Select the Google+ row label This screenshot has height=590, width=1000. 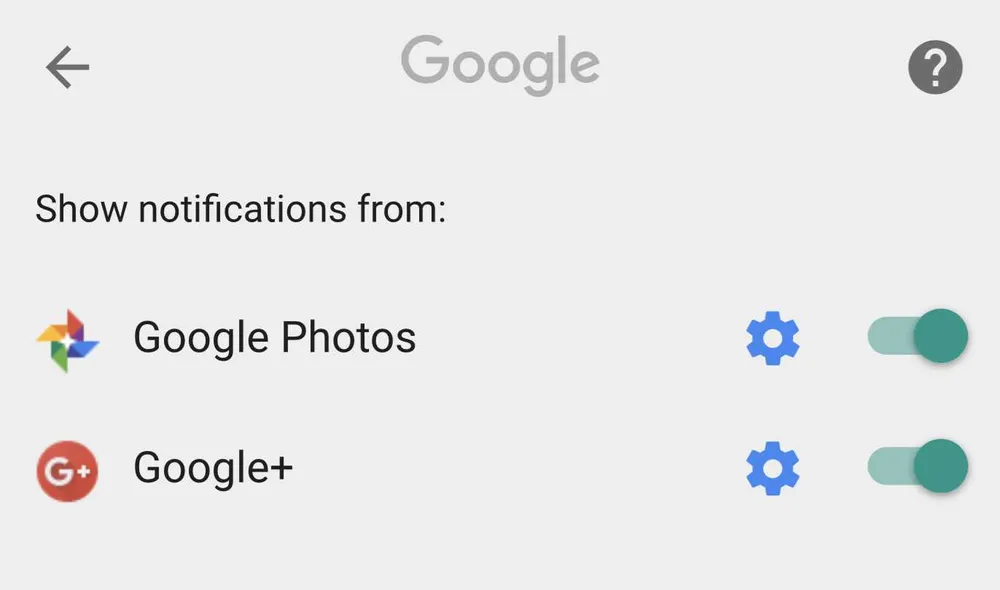[213, 467]
